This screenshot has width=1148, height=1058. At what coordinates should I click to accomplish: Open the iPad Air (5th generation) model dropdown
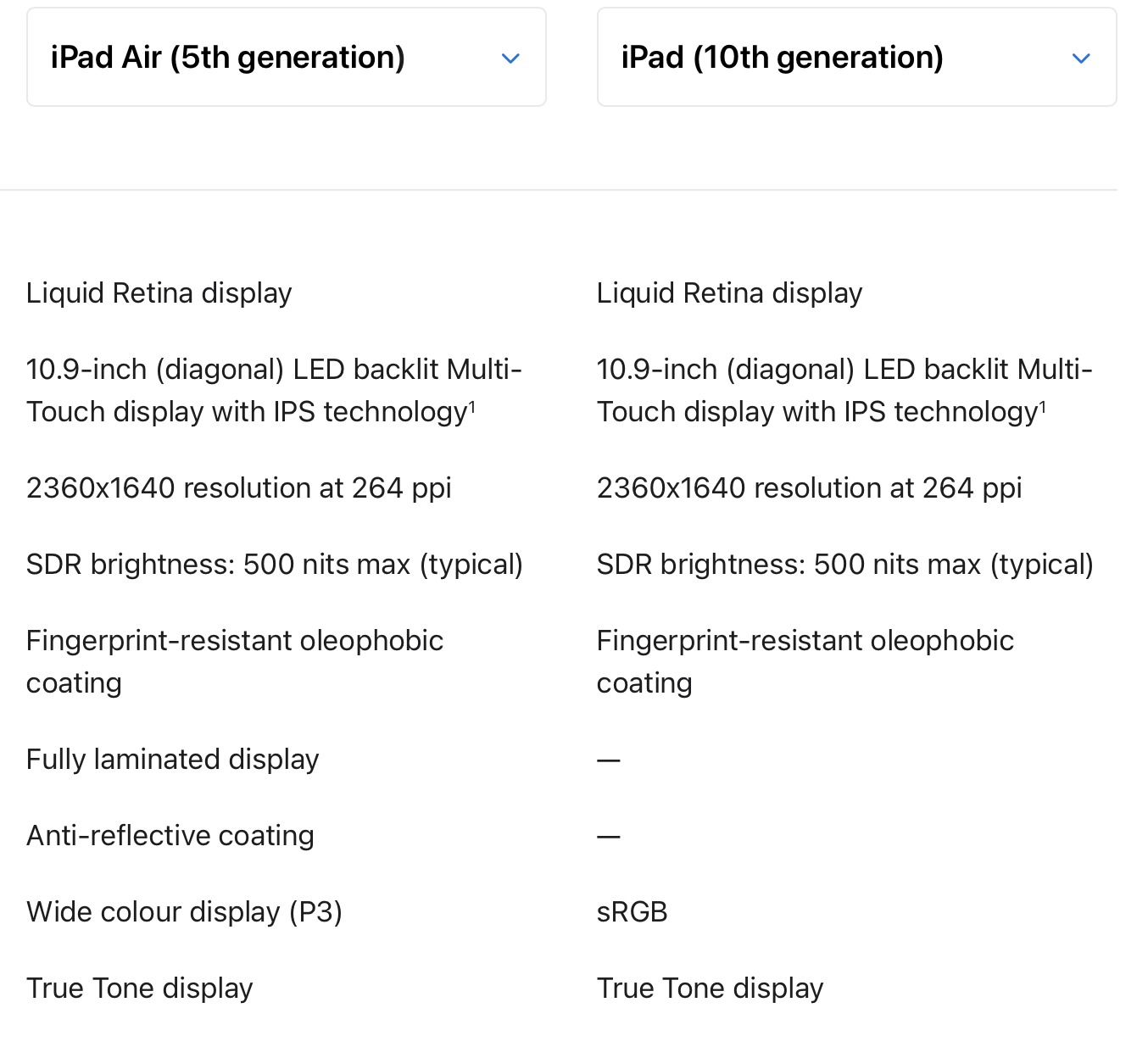[287, 57]
